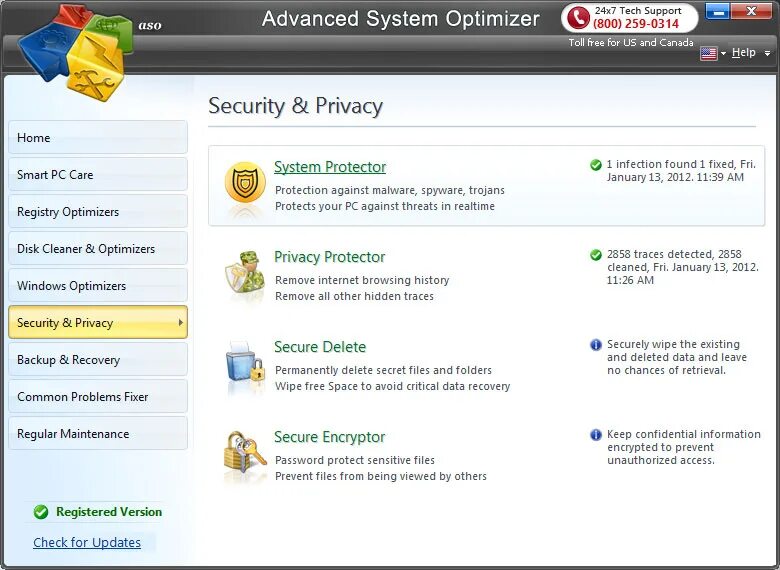Click the Advanced System Optimizer title
The height and width of the screenshot is (570, 780).
tap(400, 19)
